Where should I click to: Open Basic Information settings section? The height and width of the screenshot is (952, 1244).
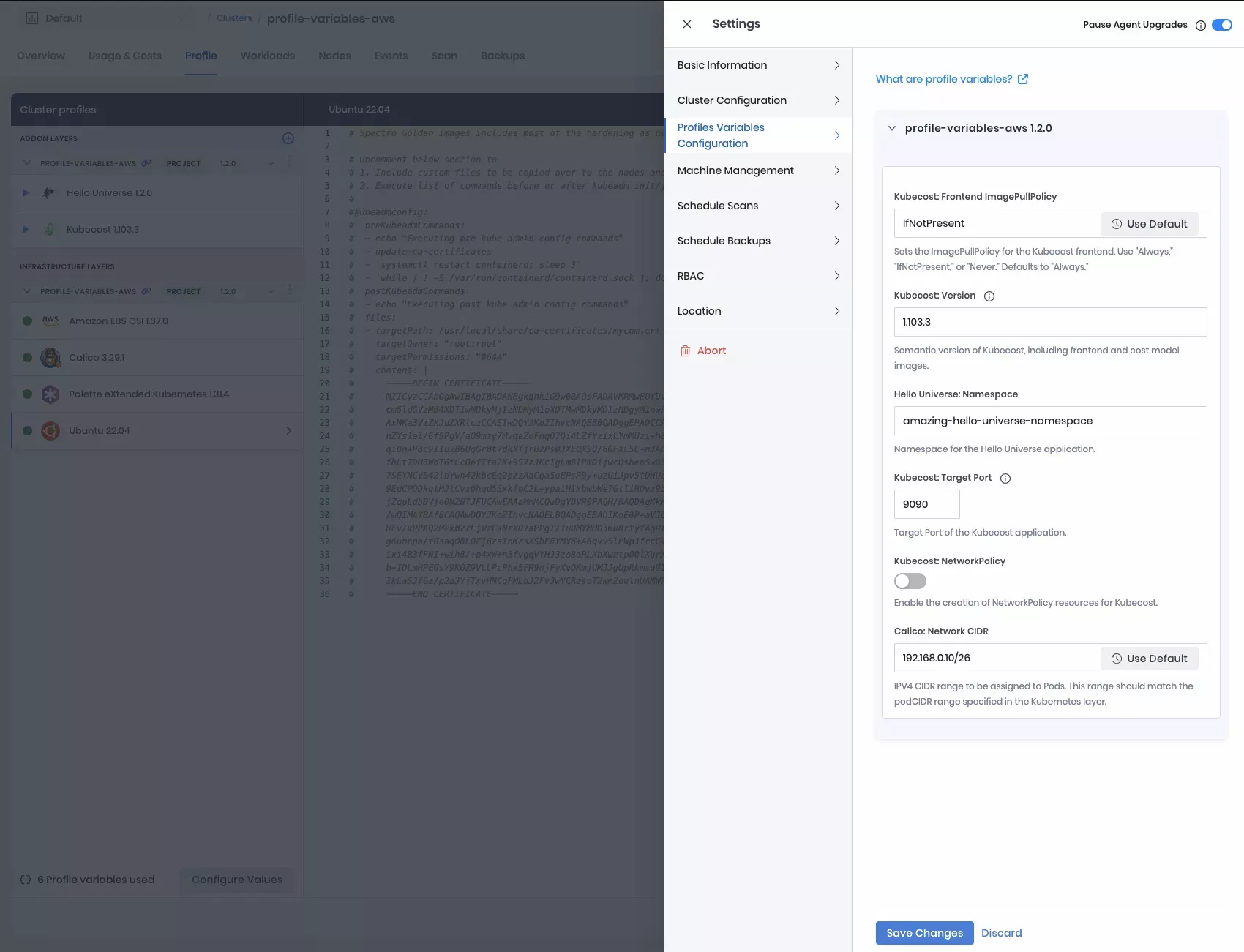click(x=758, y=65)
